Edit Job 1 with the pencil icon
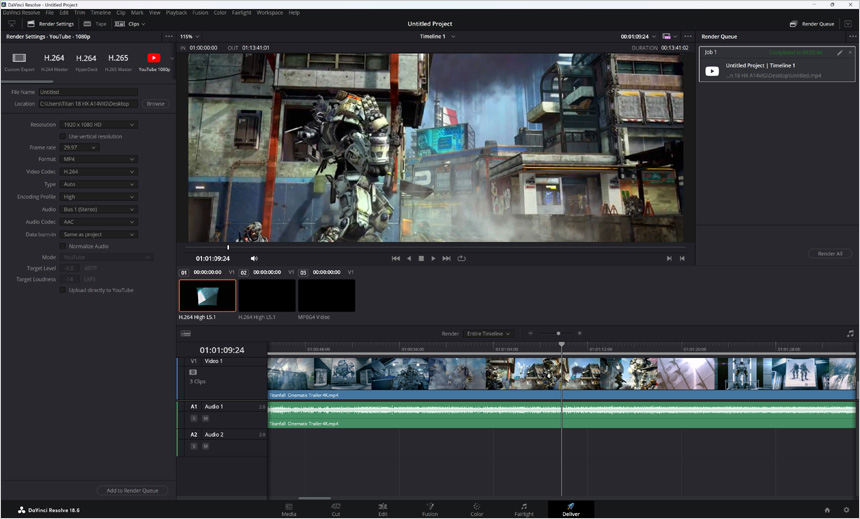 coord(840,52)
